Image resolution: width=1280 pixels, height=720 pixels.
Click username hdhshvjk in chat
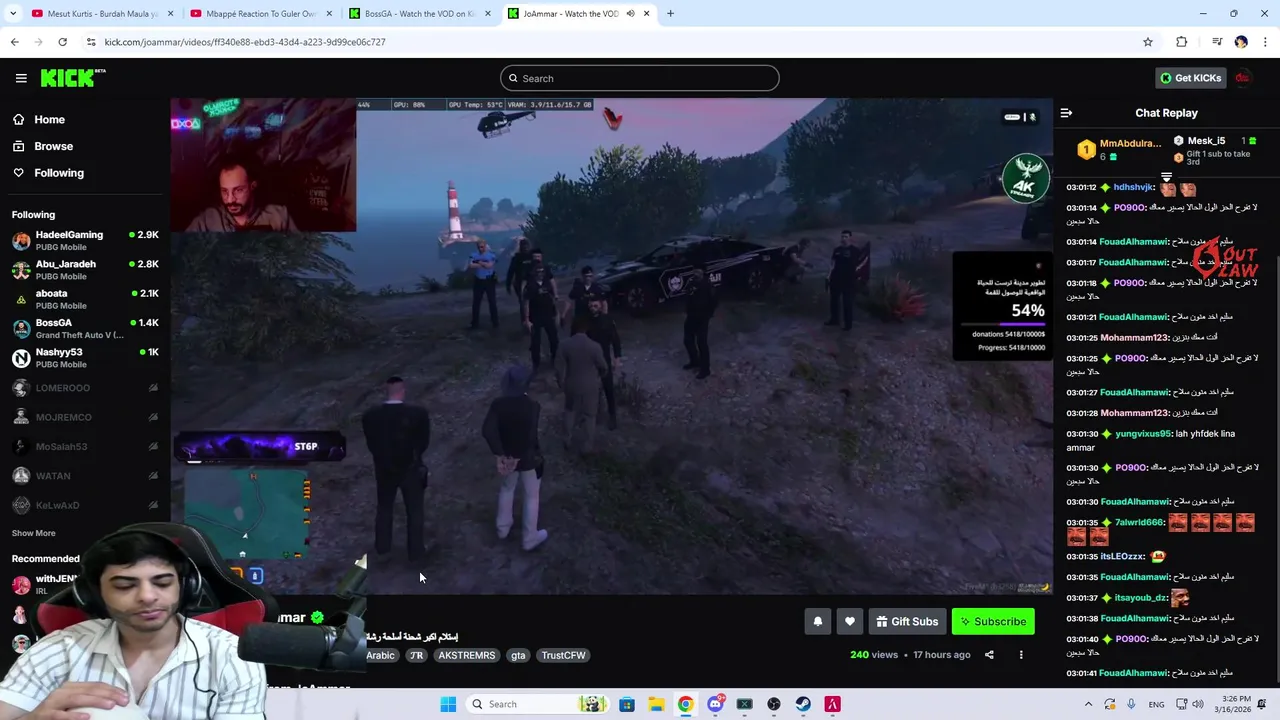pyautogui.click(x=1134, y=187)
